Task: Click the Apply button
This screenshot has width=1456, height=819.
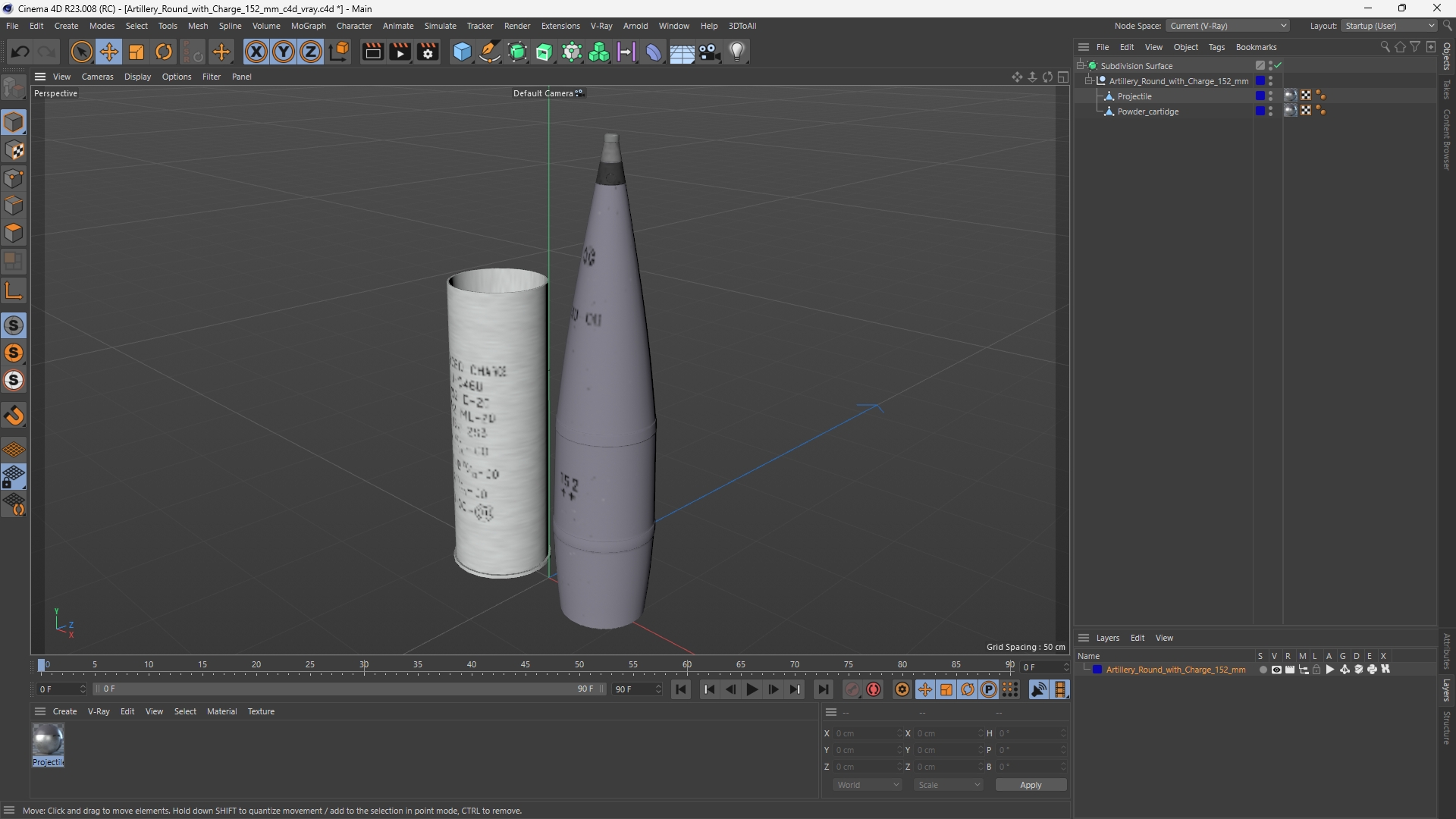Action: coord(1031,785)
